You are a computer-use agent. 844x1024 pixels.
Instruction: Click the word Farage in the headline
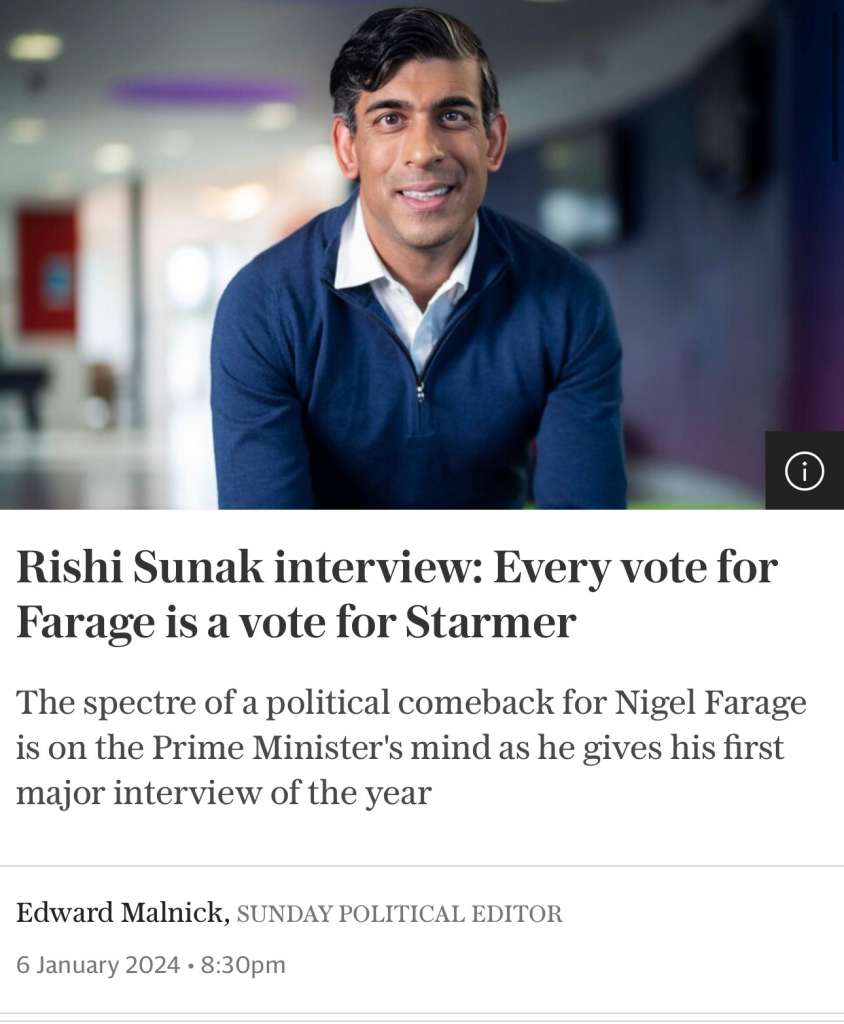[86, 622]
